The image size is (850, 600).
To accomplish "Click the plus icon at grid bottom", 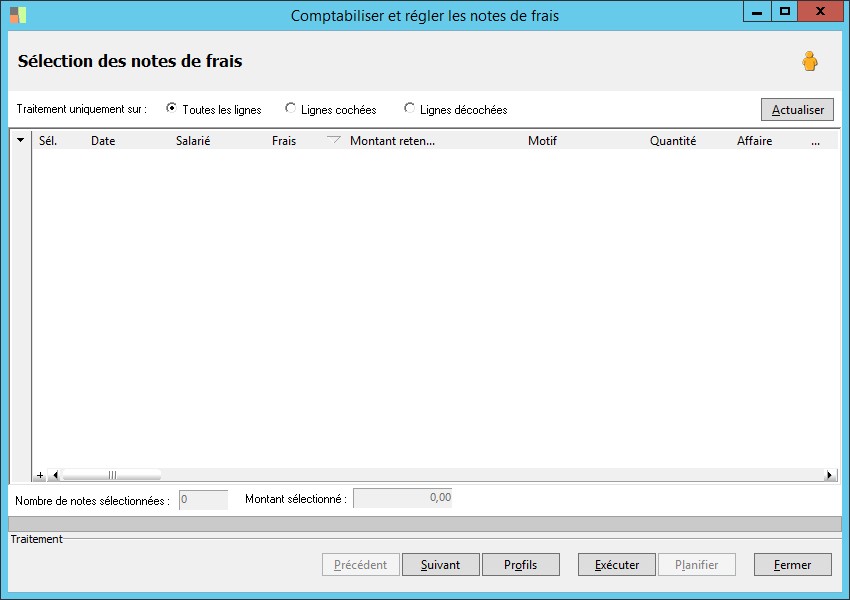I will (40, 475).
